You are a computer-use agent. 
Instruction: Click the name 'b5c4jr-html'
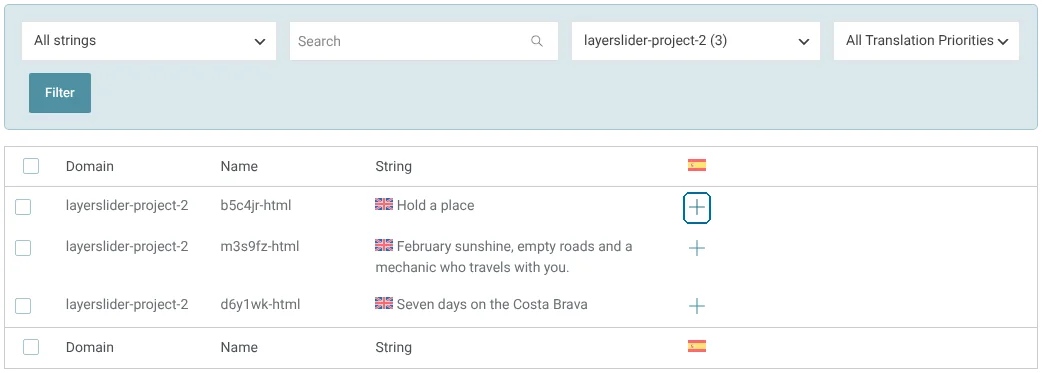pyautogui.click(x=256, y=205)
